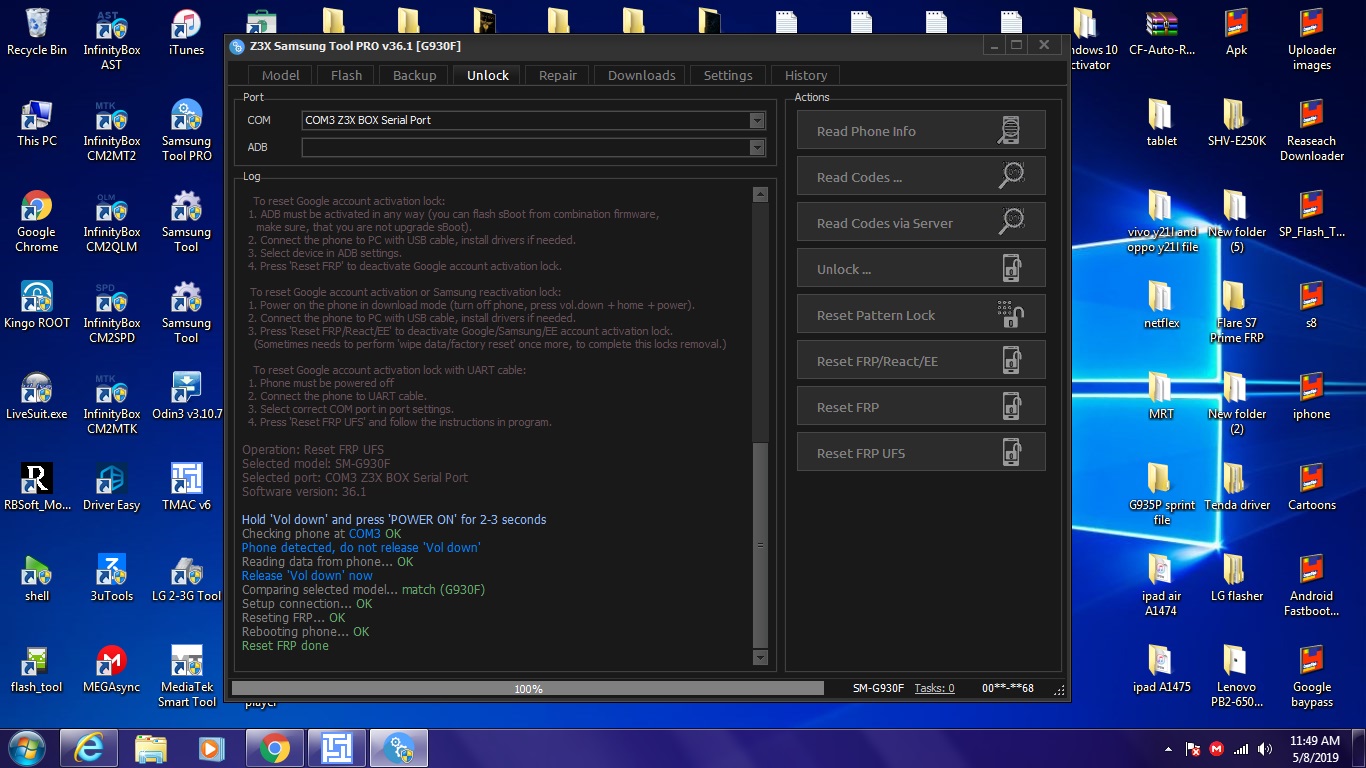The width and height of the screenshot is (1366, 768).
Task: Open File Explorer from the taskbar
Action: point(151,748)
